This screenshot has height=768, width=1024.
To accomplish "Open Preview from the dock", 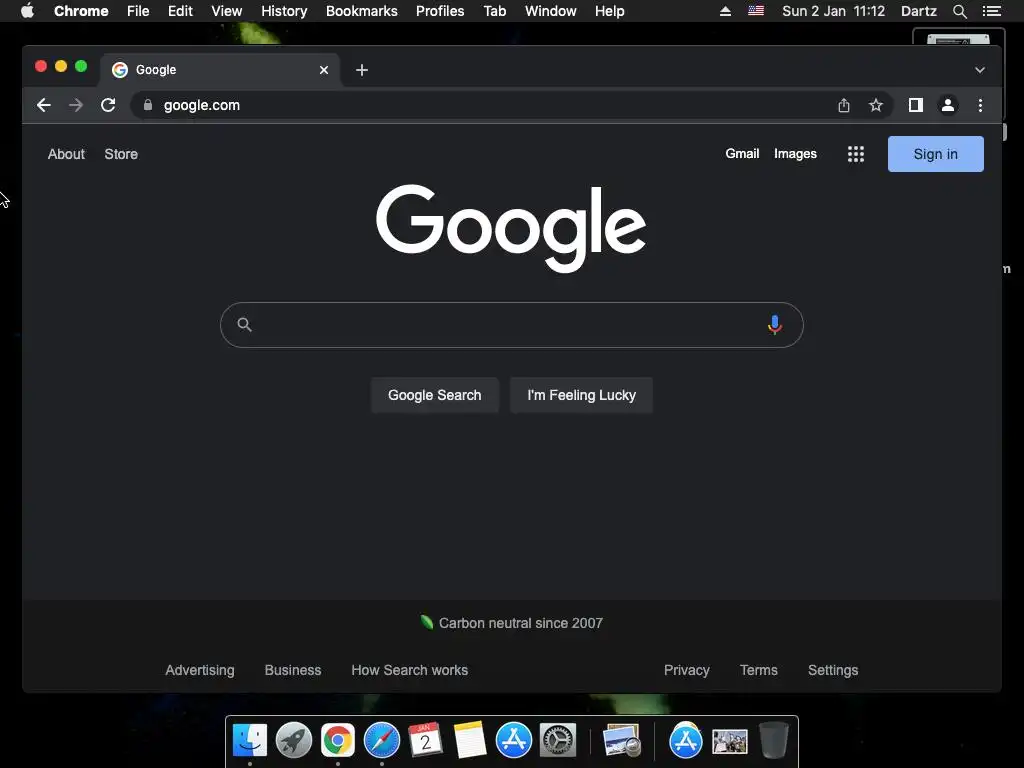I will click(x=622, y=741).
